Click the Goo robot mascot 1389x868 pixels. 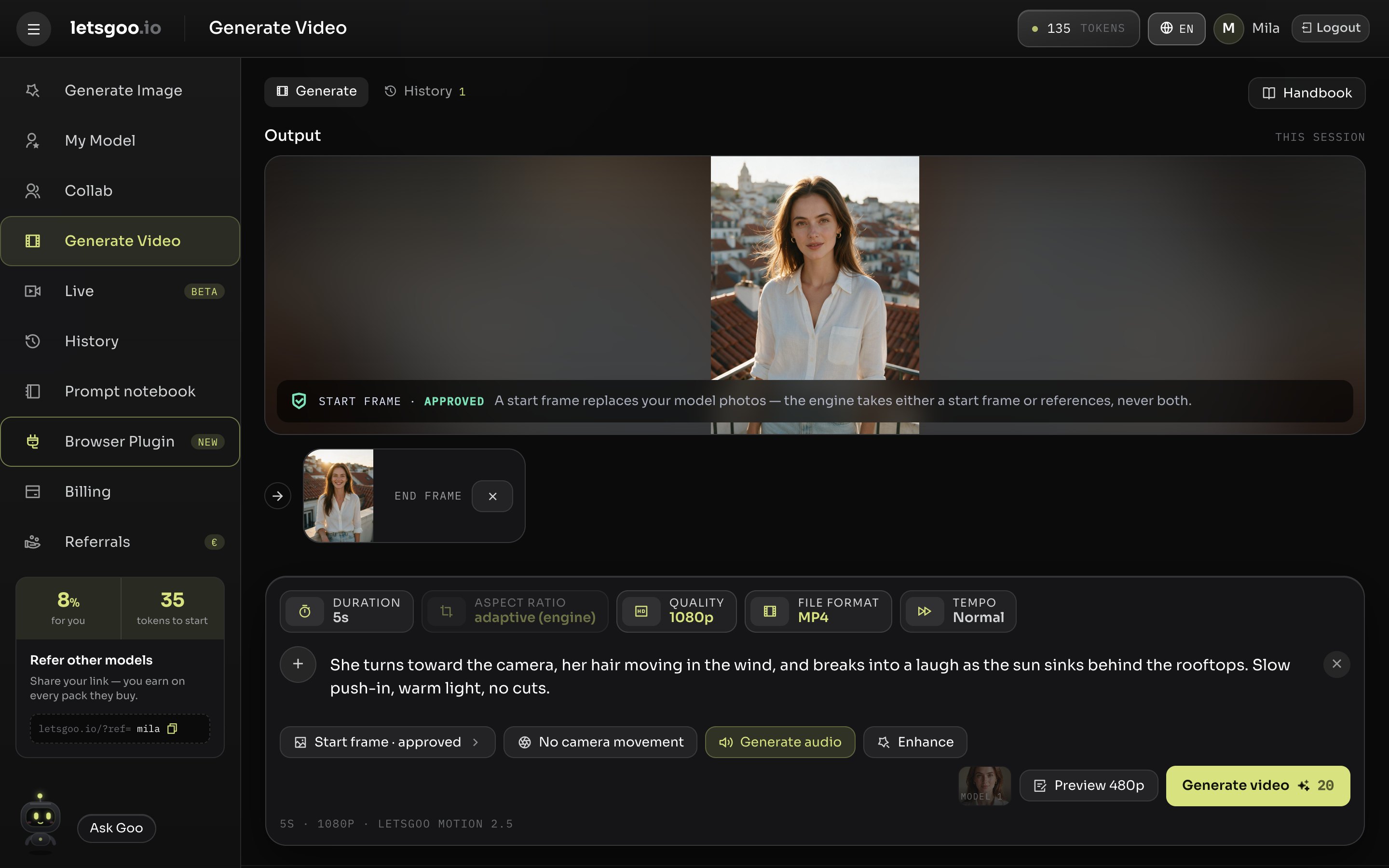(40, 822)
